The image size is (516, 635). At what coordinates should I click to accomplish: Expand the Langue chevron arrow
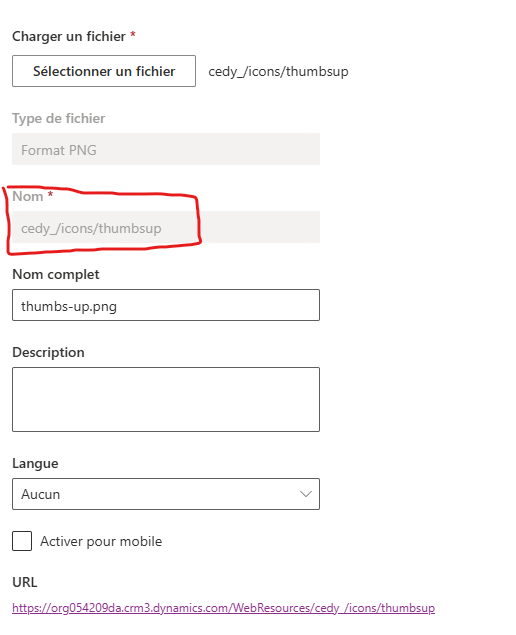point(306,494)
